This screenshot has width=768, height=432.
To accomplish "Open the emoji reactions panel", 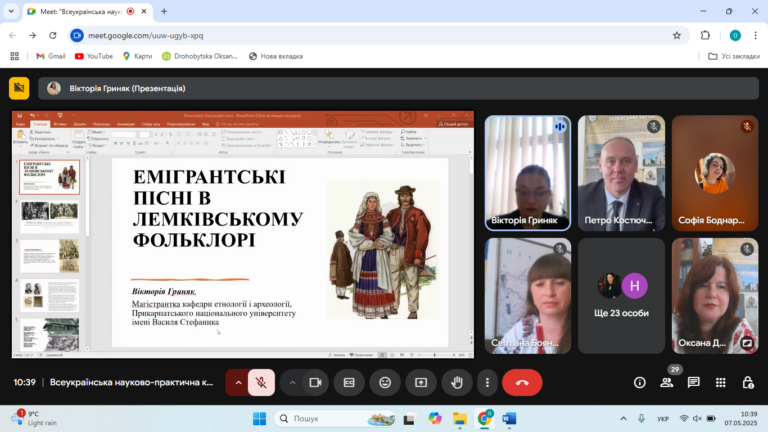I will 385,383.
